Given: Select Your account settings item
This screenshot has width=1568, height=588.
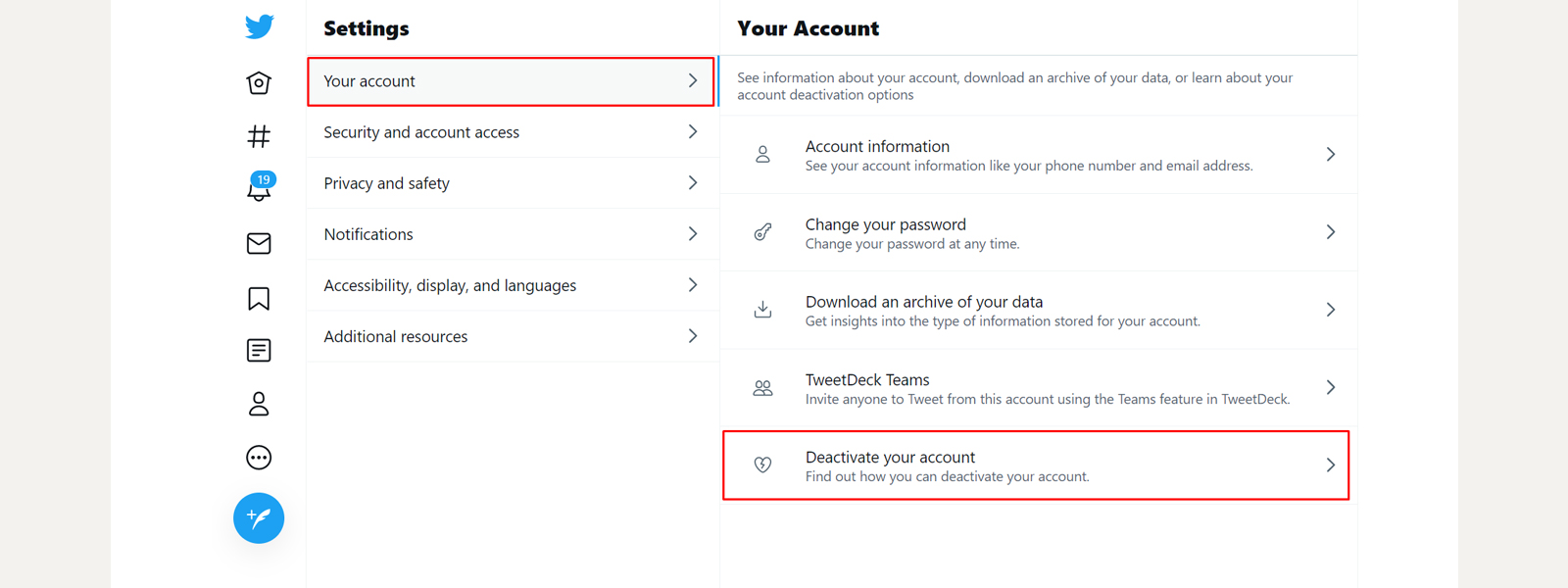Looking at the screenshot, I should 512,81.
